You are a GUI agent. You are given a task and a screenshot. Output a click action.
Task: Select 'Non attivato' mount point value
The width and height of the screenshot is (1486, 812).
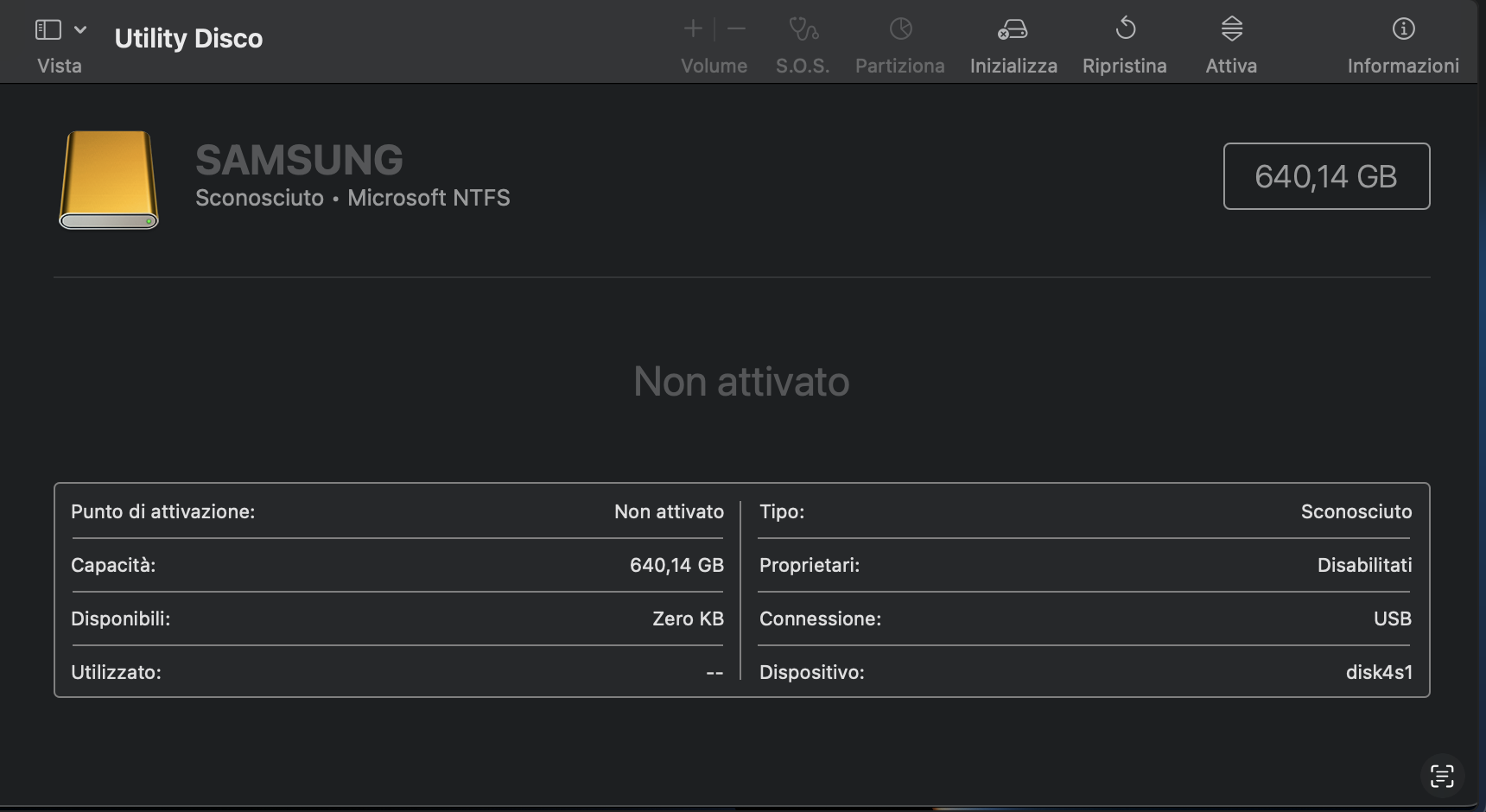[669, 511]
